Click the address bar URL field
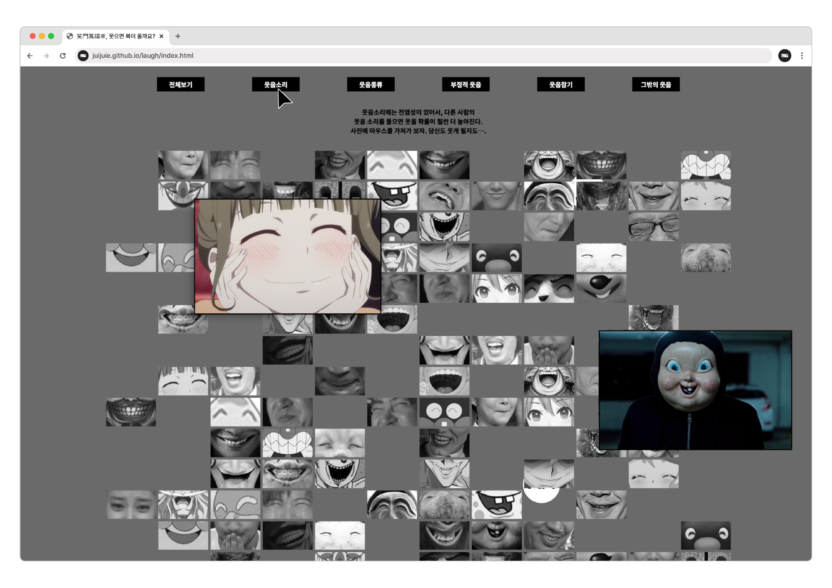Viewport: 832px width, 588px height. coord(400,56)
